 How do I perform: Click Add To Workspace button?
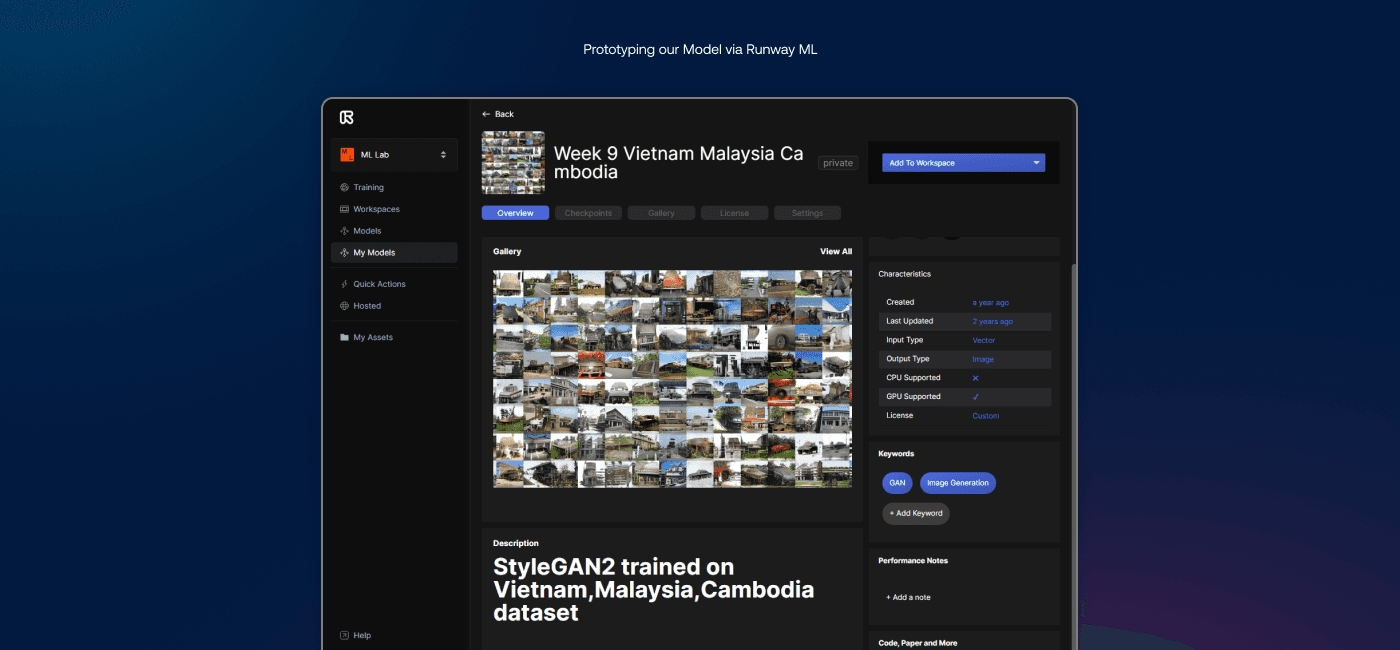(963, 163)
